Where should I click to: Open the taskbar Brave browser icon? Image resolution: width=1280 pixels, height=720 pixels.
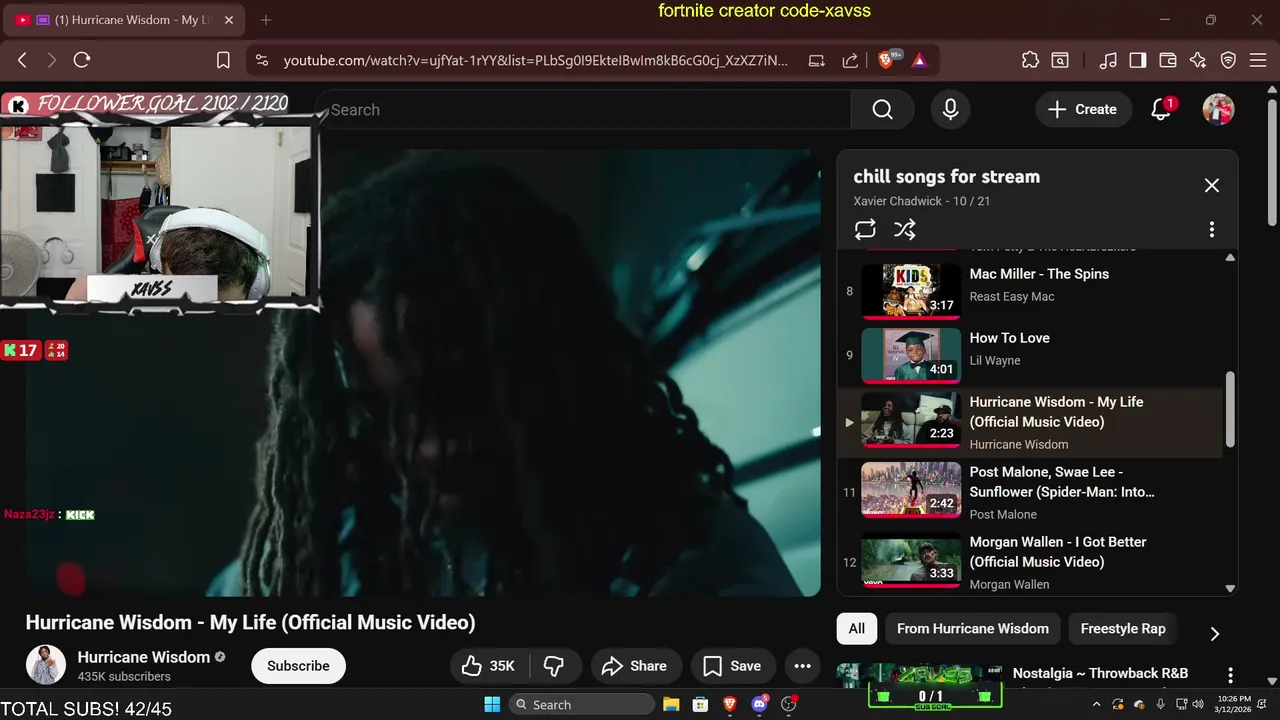730,705
